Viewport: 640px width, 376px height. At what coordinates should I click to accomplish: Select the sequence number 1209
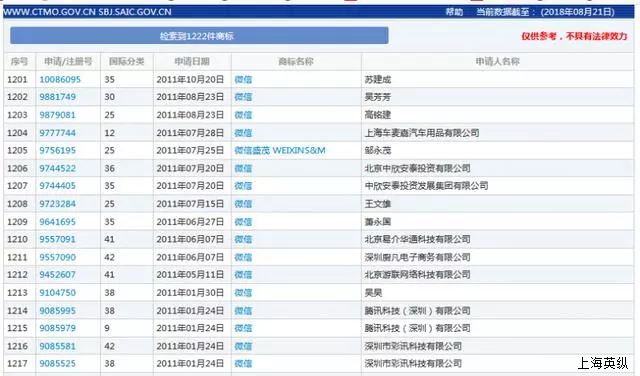coord(18,222)
